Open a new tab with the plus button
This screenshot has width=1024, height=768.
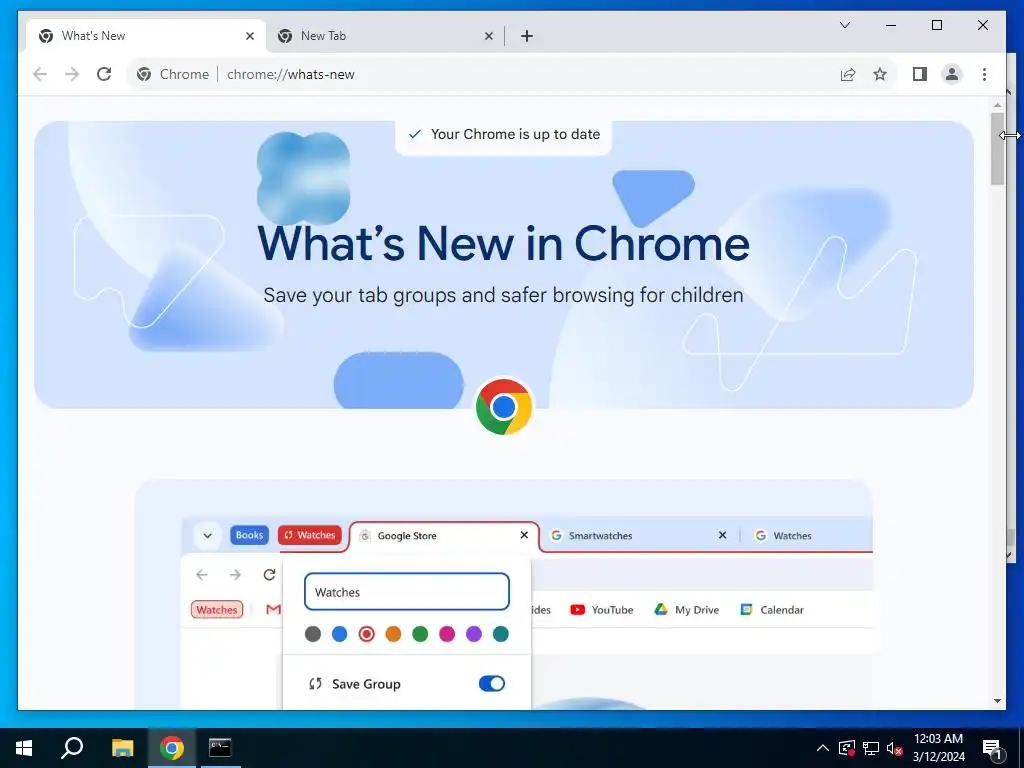tap(527, 36)
